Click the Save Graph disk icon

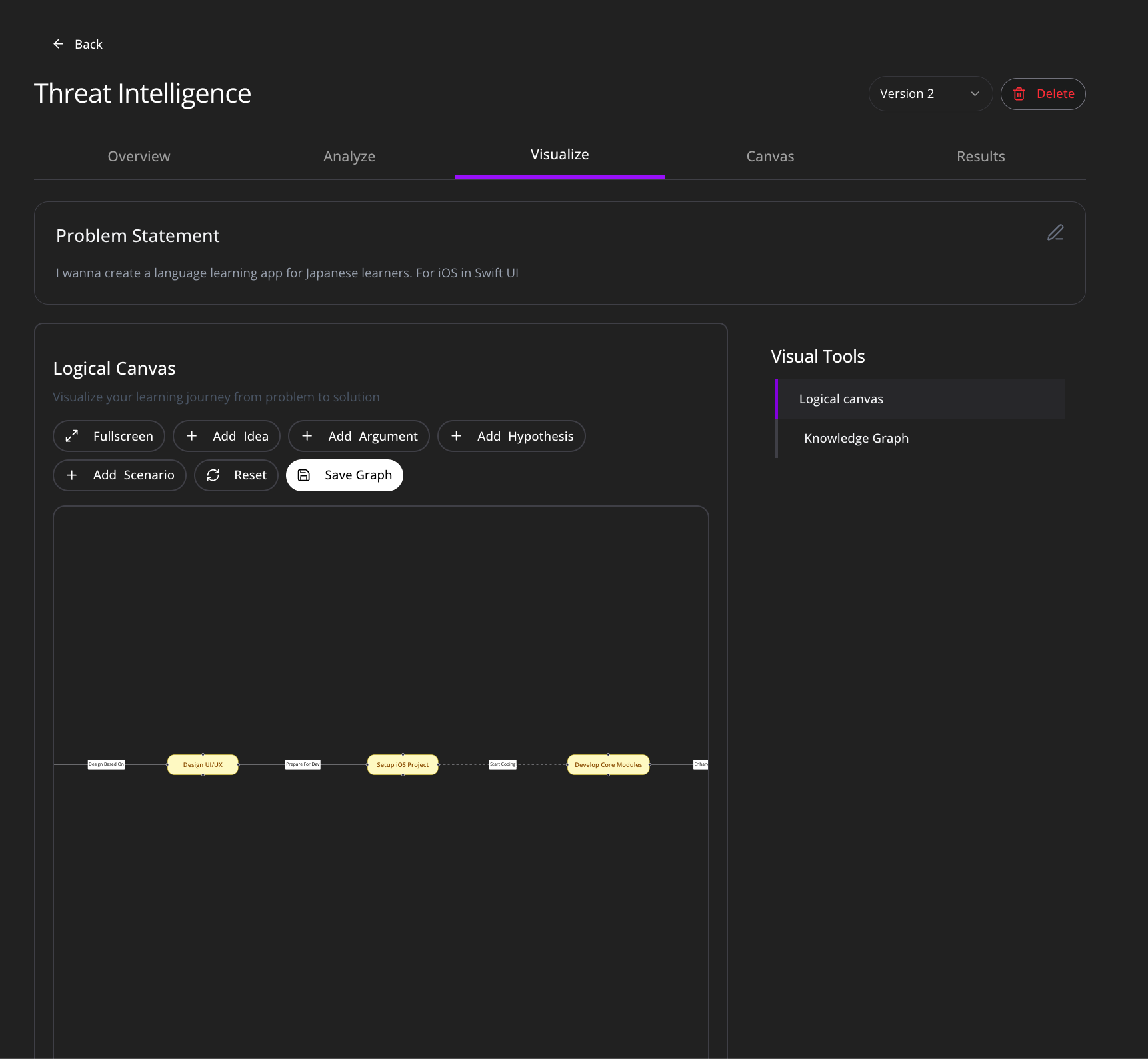point(304,475)
